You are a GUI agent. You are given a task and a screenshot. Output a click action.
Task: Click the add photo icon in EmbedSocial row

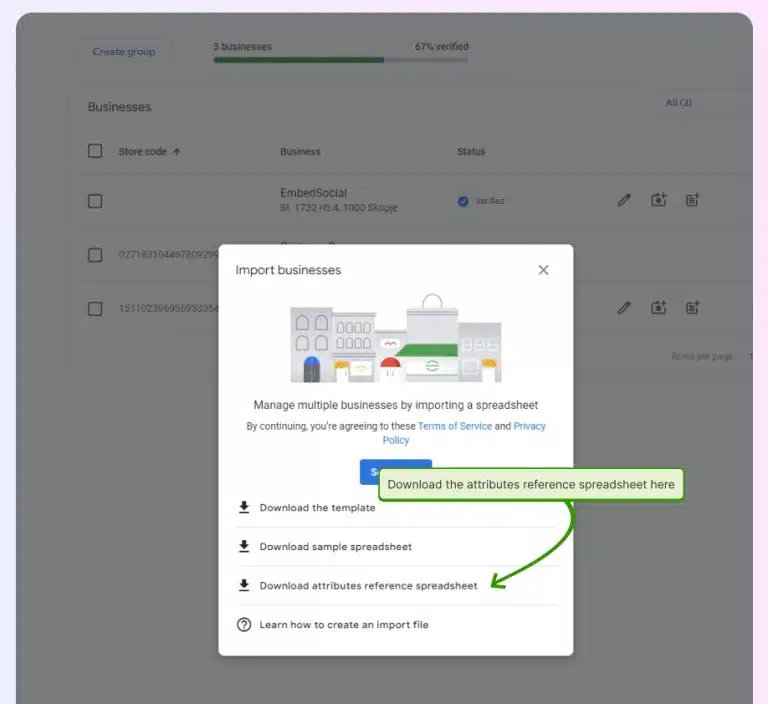658,200
